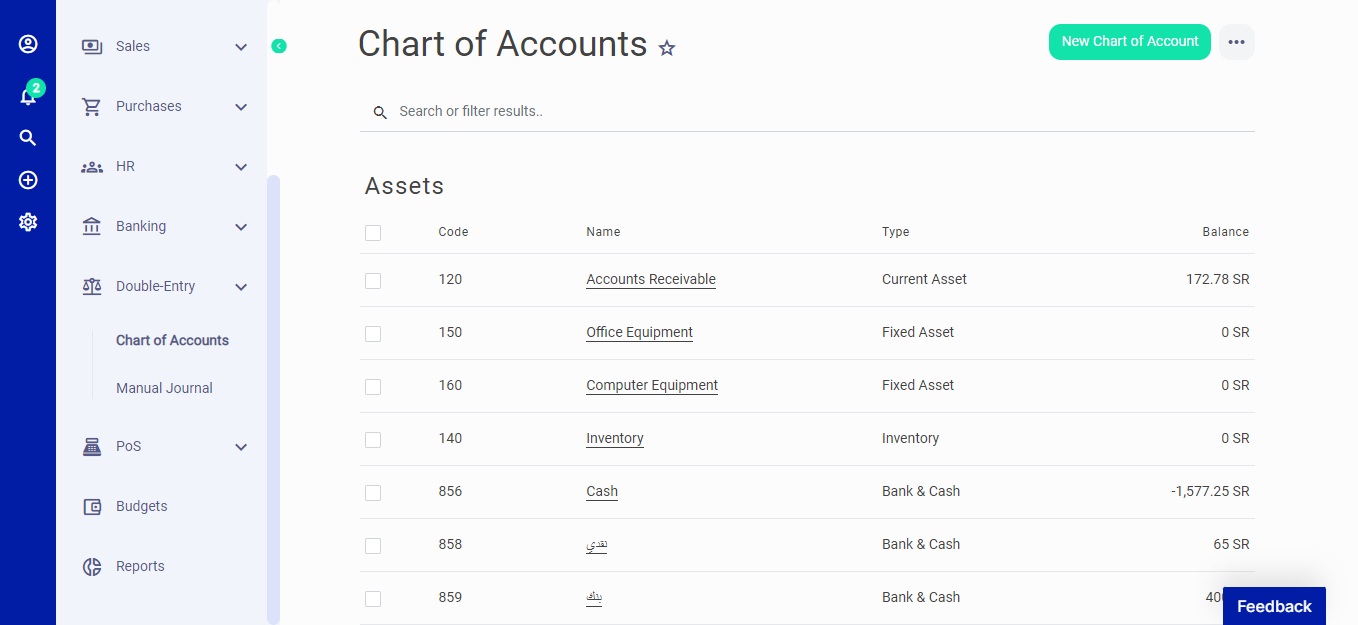Select the PoS register icon
Image resolution: width=1358 pixels, height=625 pixels.
pos(92,446)
